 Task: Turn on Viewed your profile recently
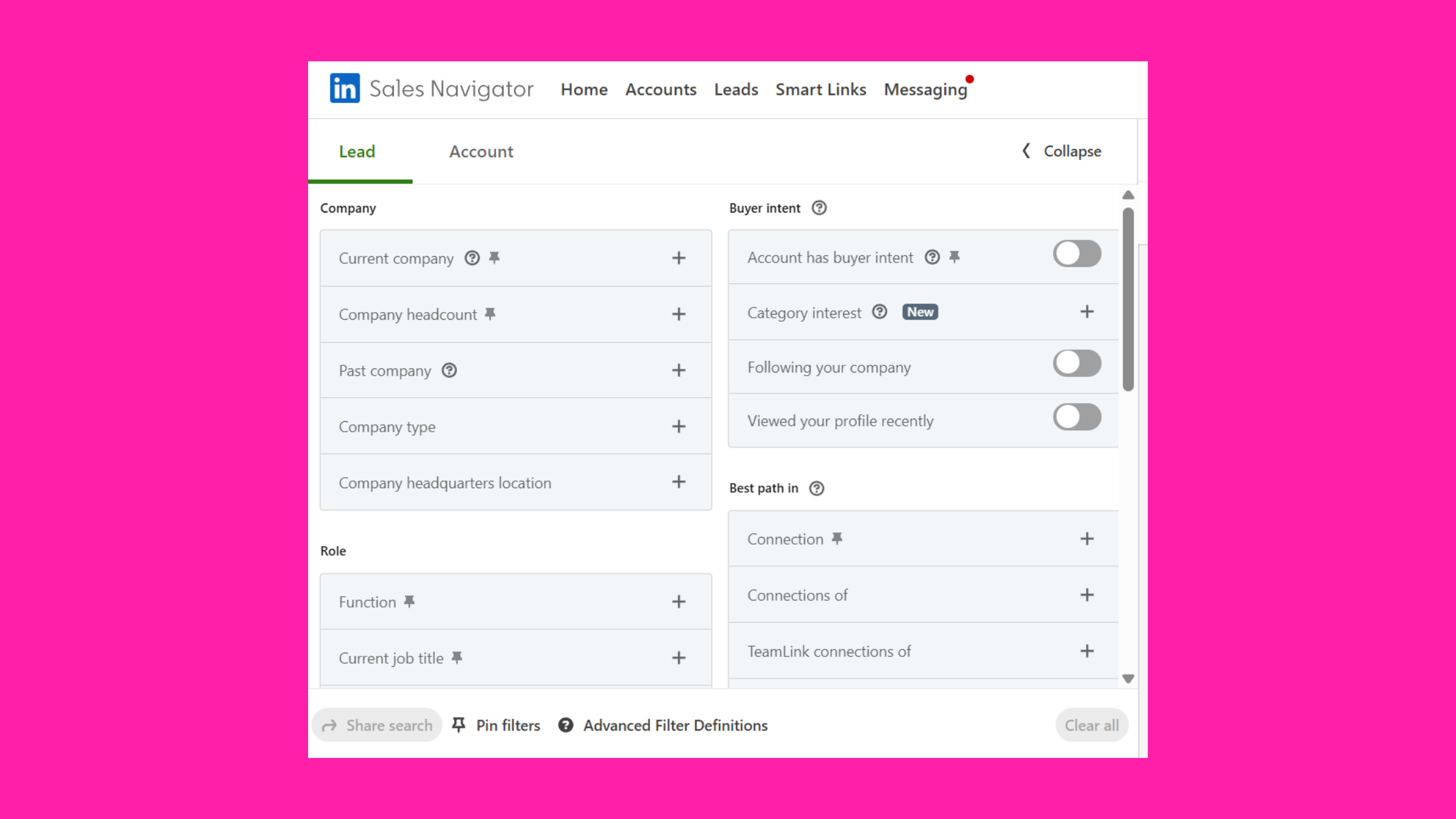point(1077,417)
